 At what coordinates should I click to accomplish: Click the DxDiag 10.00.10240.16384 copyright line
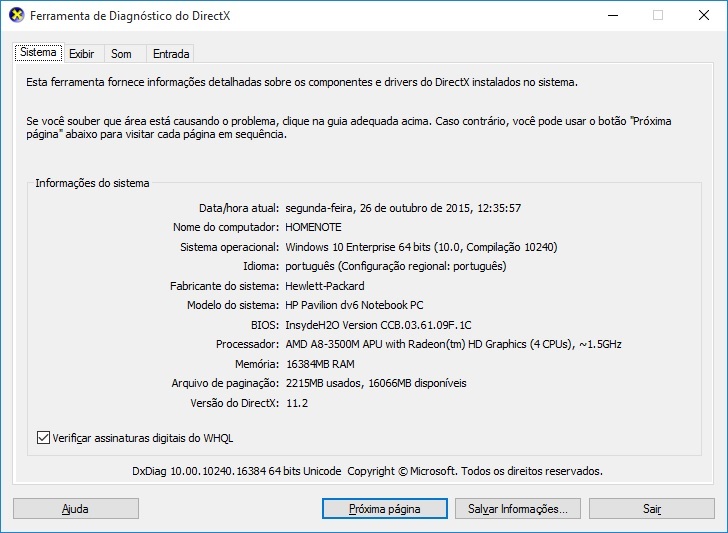tap(367, 471)
